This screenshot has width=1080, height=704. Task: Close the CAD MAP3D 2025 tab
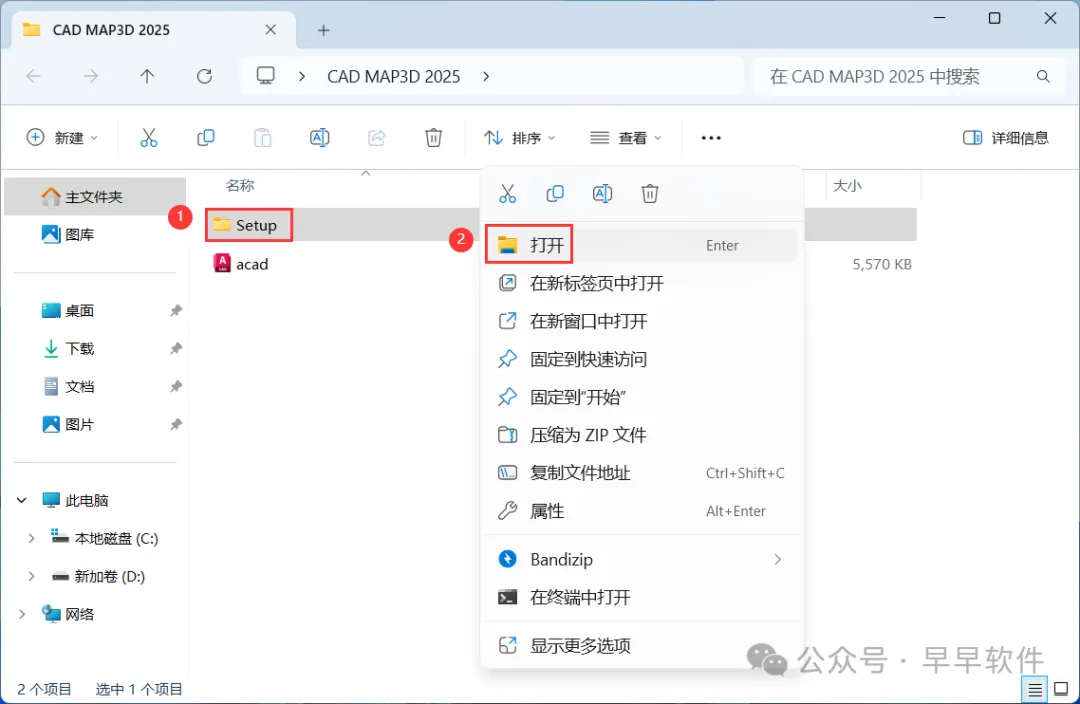click(x=271, y=30)
